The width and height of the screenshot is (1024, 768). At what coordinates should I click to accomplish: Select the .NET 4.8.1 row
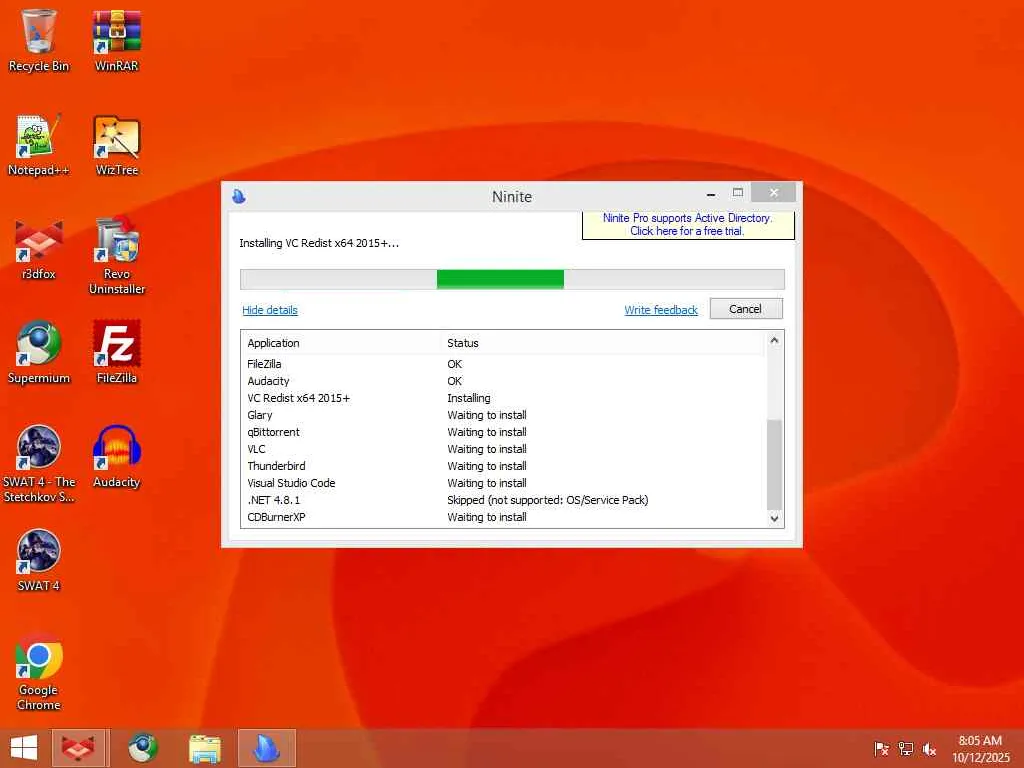(x=503, y=500)
